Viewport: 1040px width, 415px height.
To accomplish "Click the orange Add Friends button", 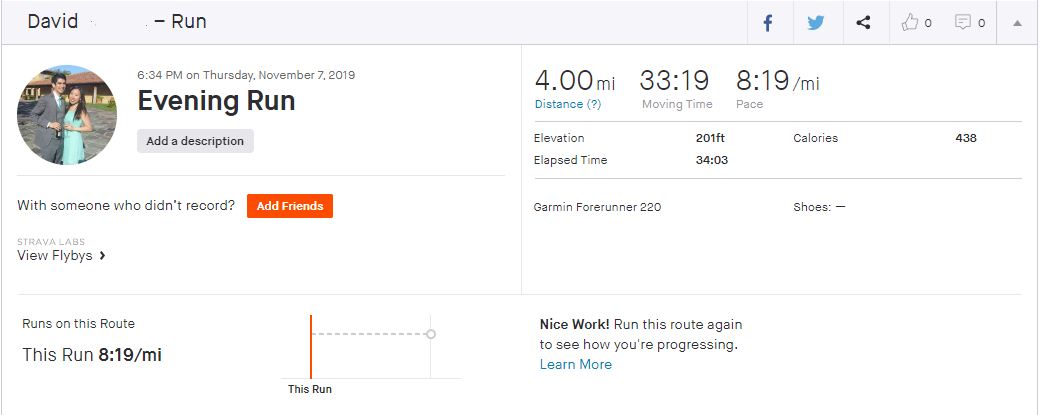I will (x=290, y=206).
